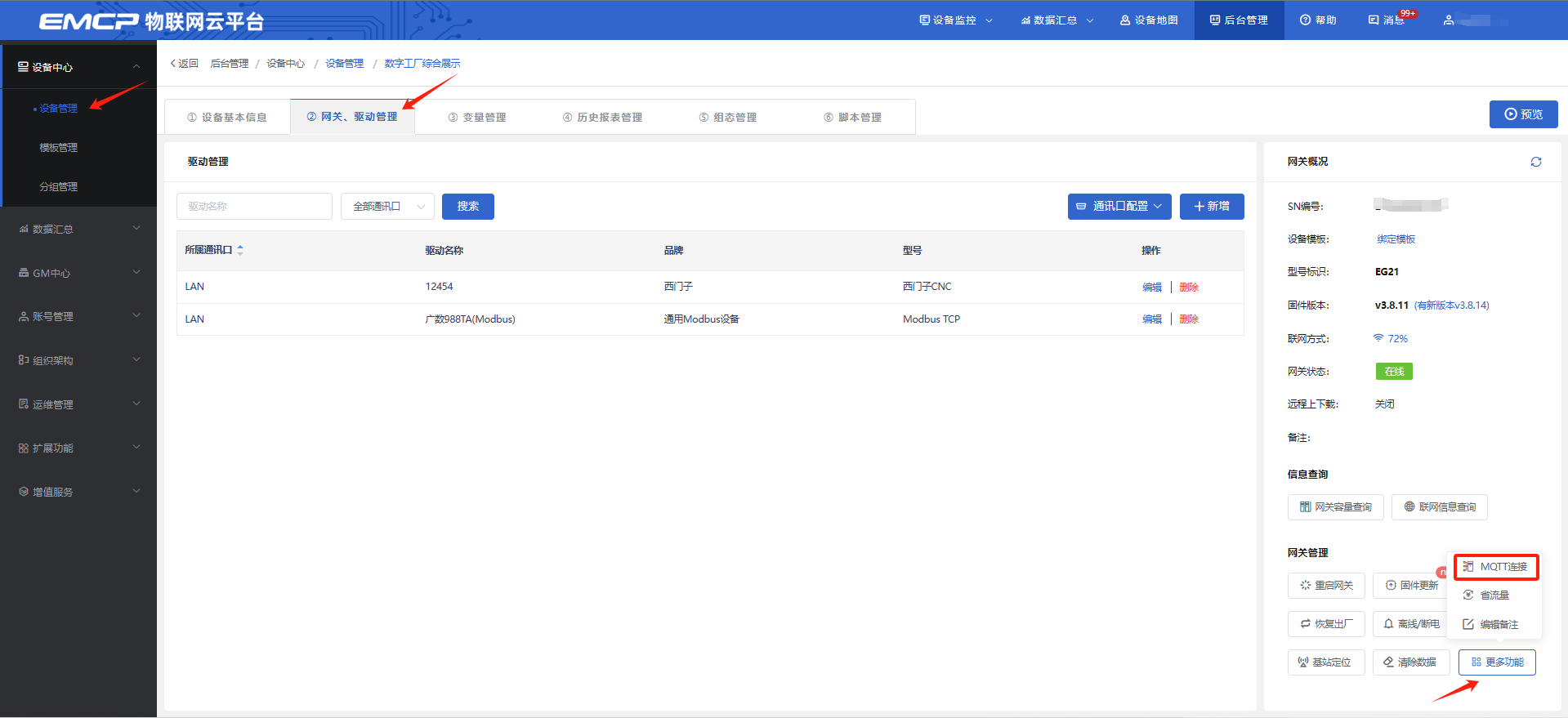Click the 返回 back link
Screen dimensions: 1568x718
point(185,64)
